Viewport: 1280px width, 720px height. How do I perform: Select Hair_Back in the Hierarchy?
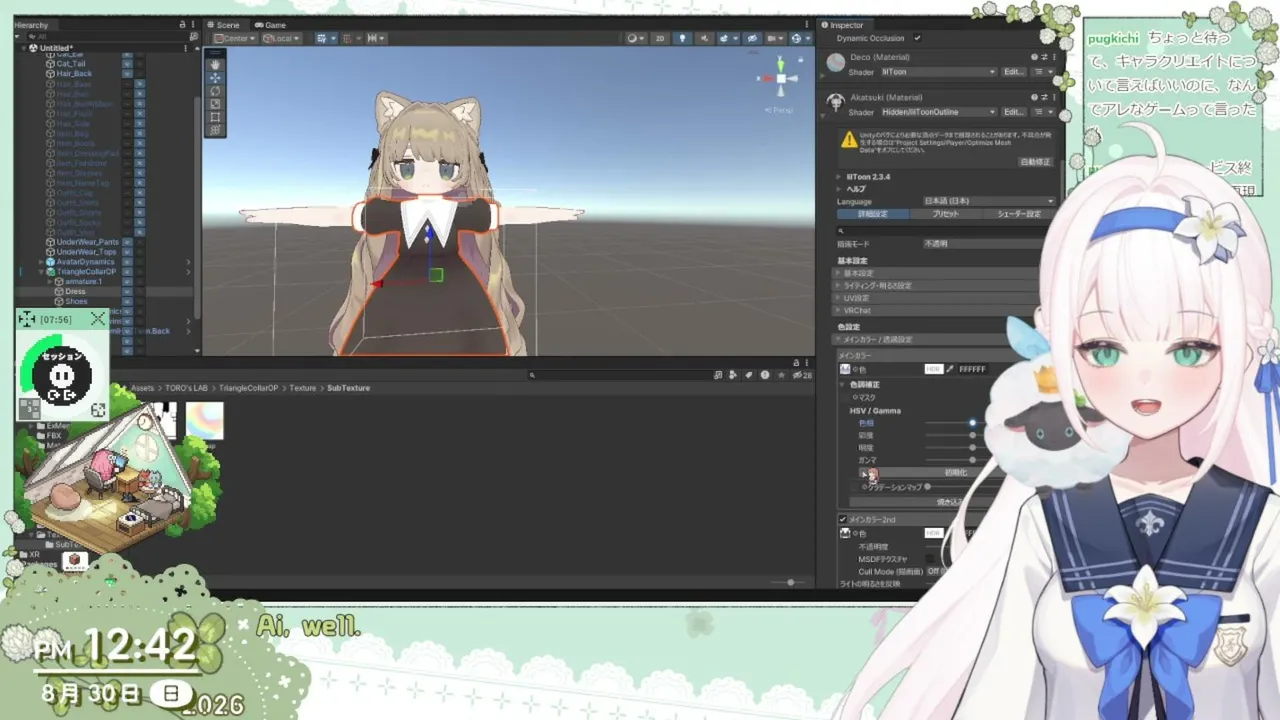[x=74, y=74]
